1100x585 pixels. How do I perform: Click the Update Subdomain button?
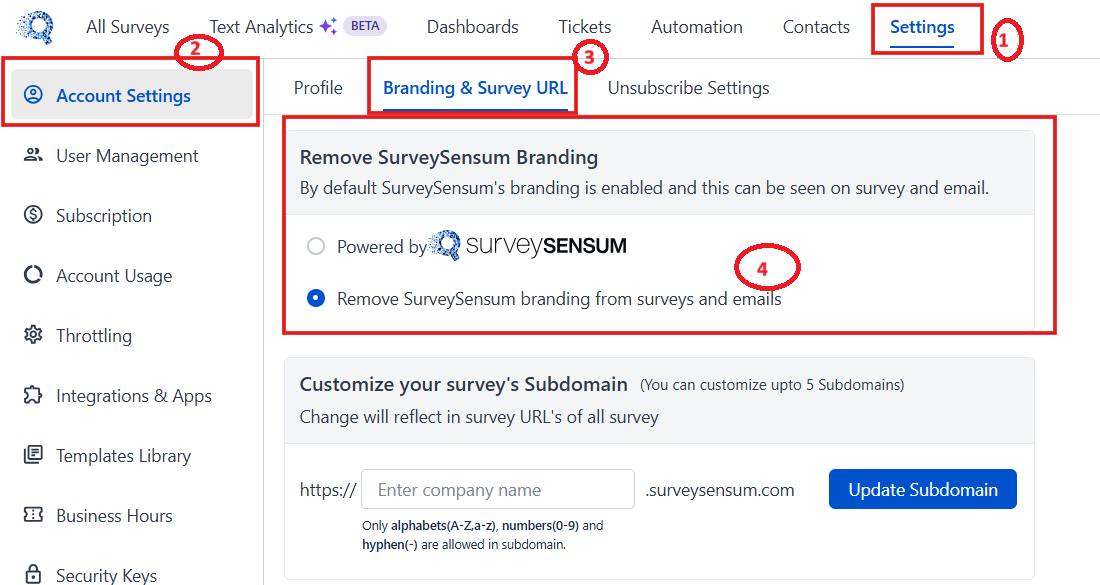[922, 490]
